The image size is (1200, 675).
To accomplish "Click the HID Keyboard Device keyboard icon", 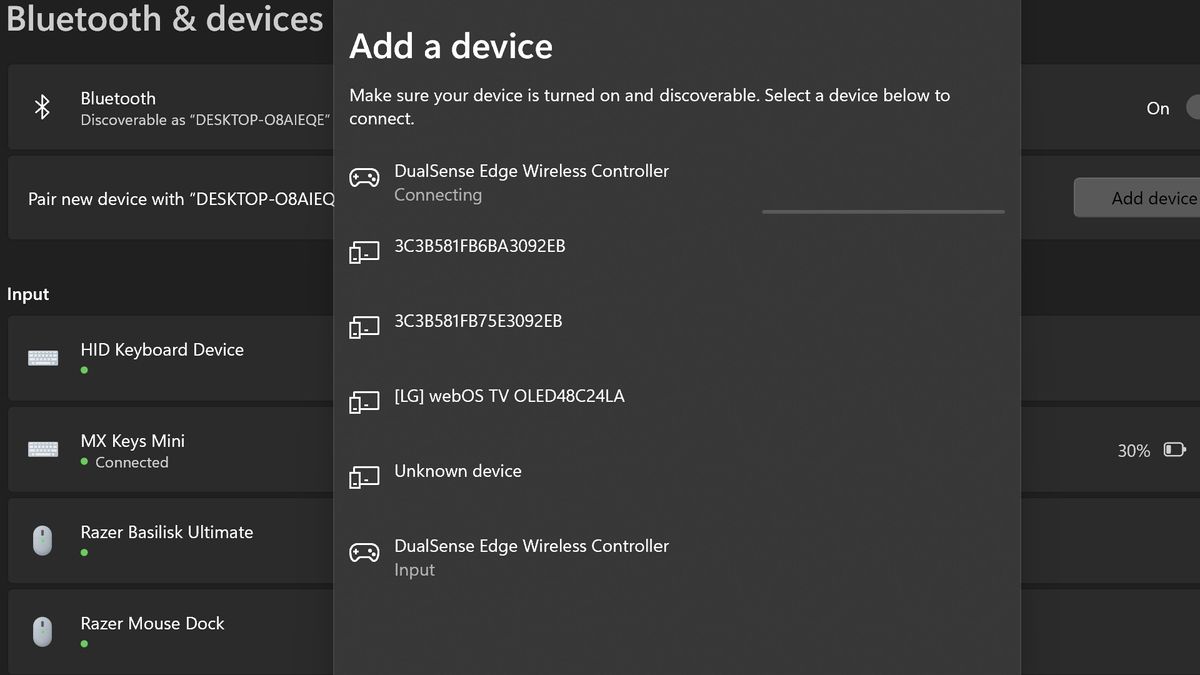I will 42,357.
